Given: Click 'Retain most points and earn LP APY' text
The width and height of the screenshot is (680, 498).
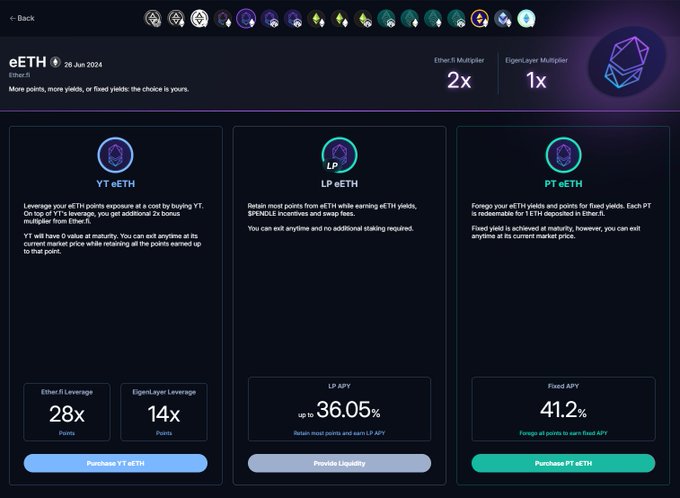Looking at the screenshot, I should [339, 433].
